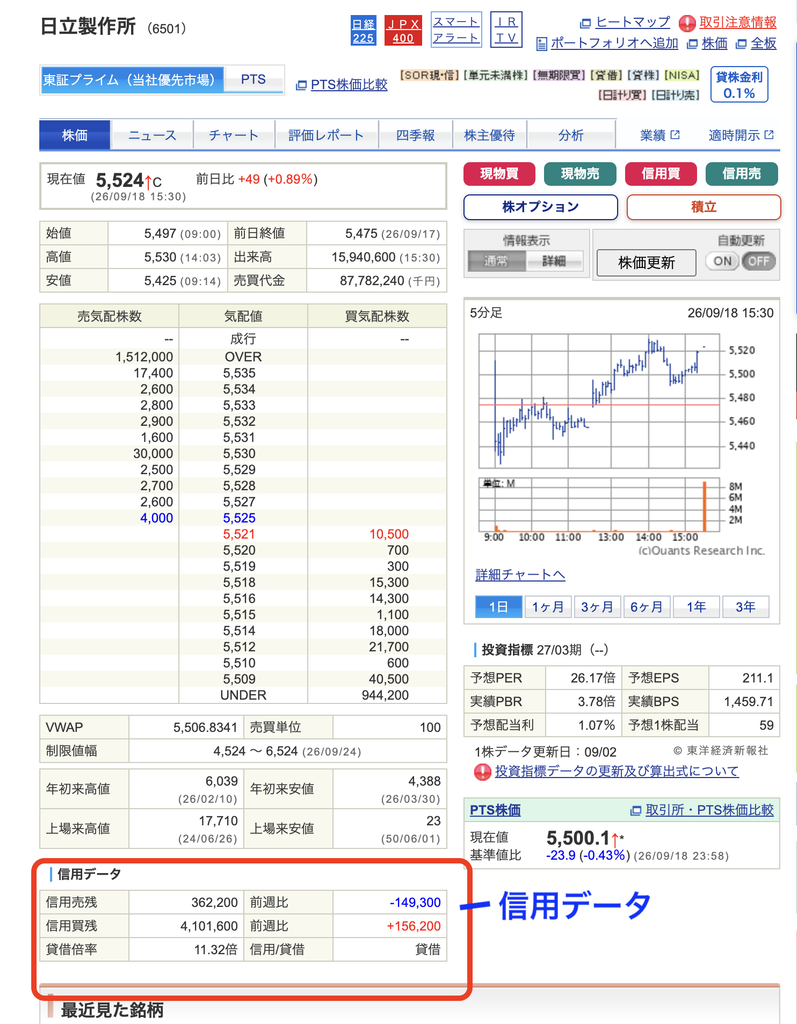Viewport: 797px width, 1024px height.
Task: Click the VWAP value 5,506.8341
Action: click(205, 728)
